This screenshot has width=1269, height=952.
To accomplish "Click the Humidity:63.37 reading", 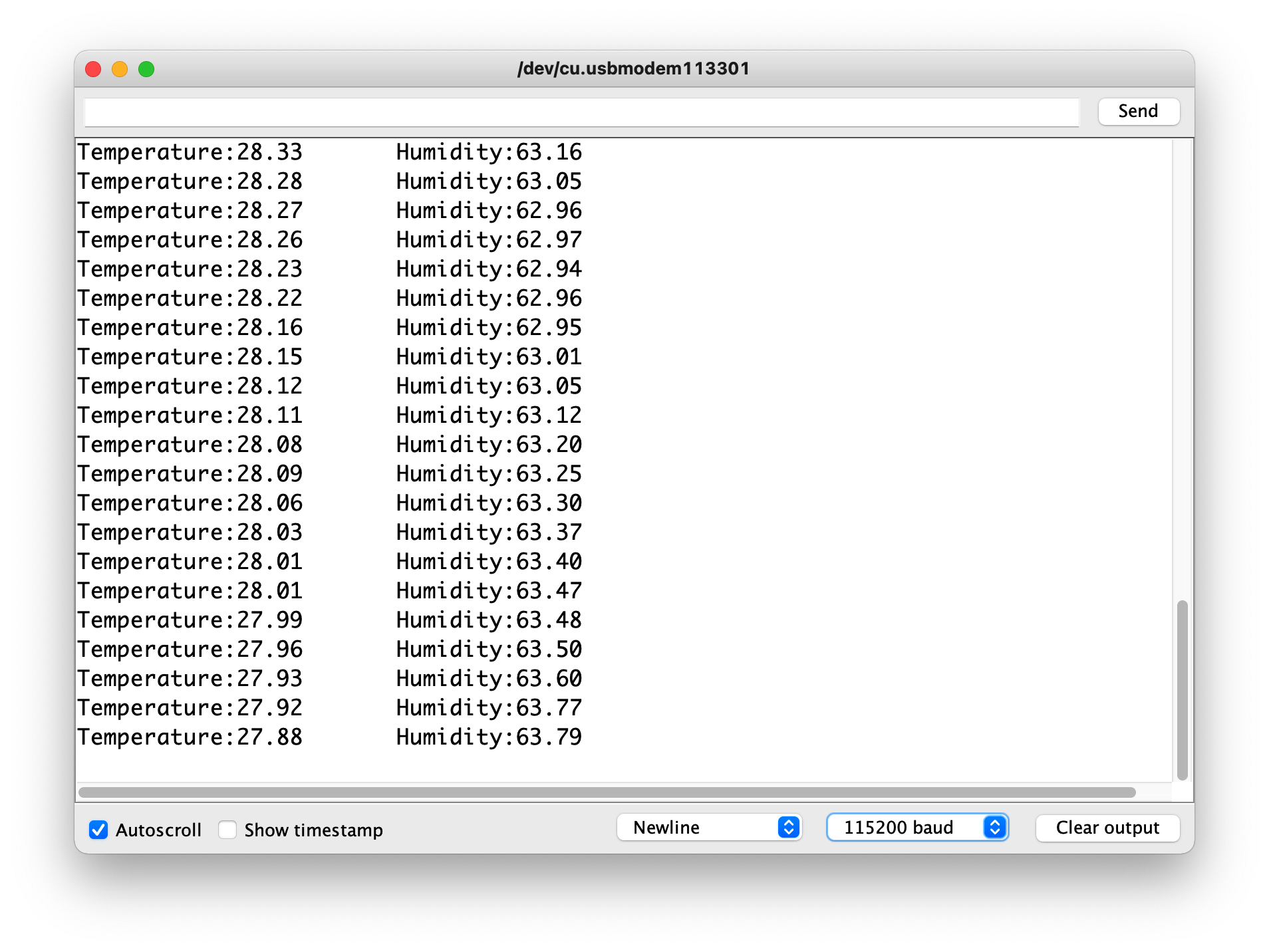I will point(489,533).
